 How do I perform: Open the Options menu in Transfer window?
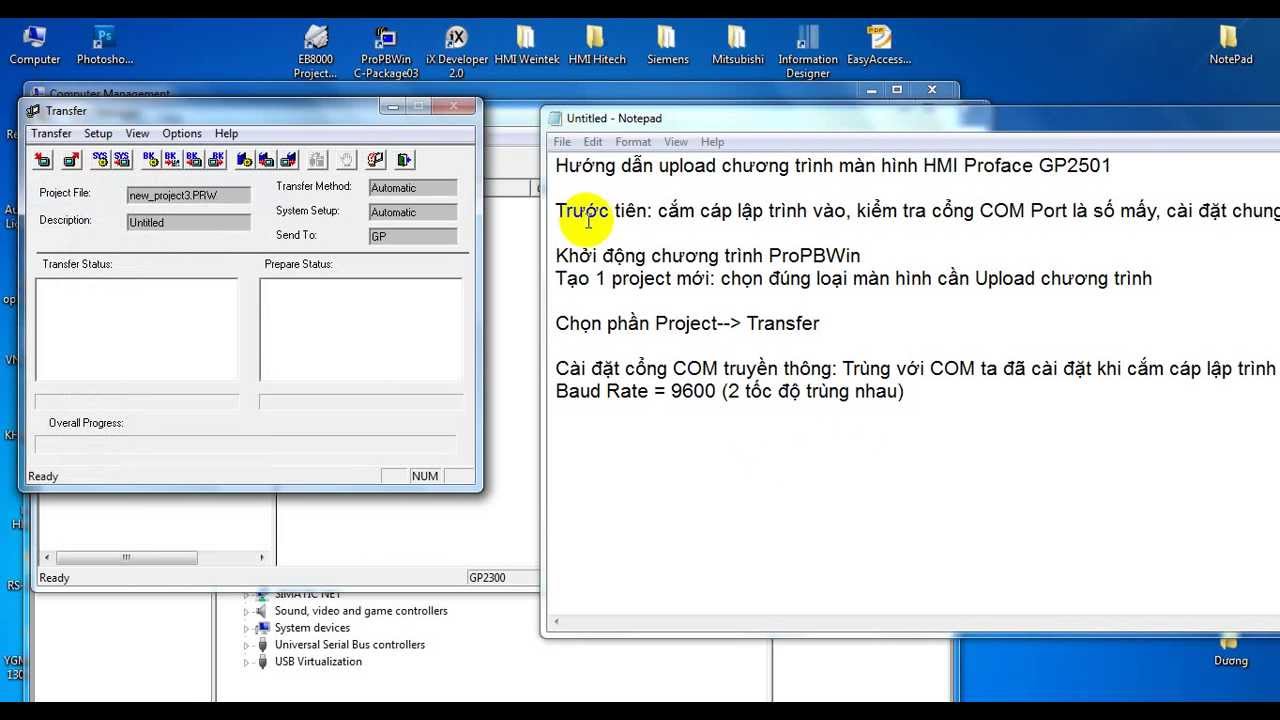click(x=182, y=133)
